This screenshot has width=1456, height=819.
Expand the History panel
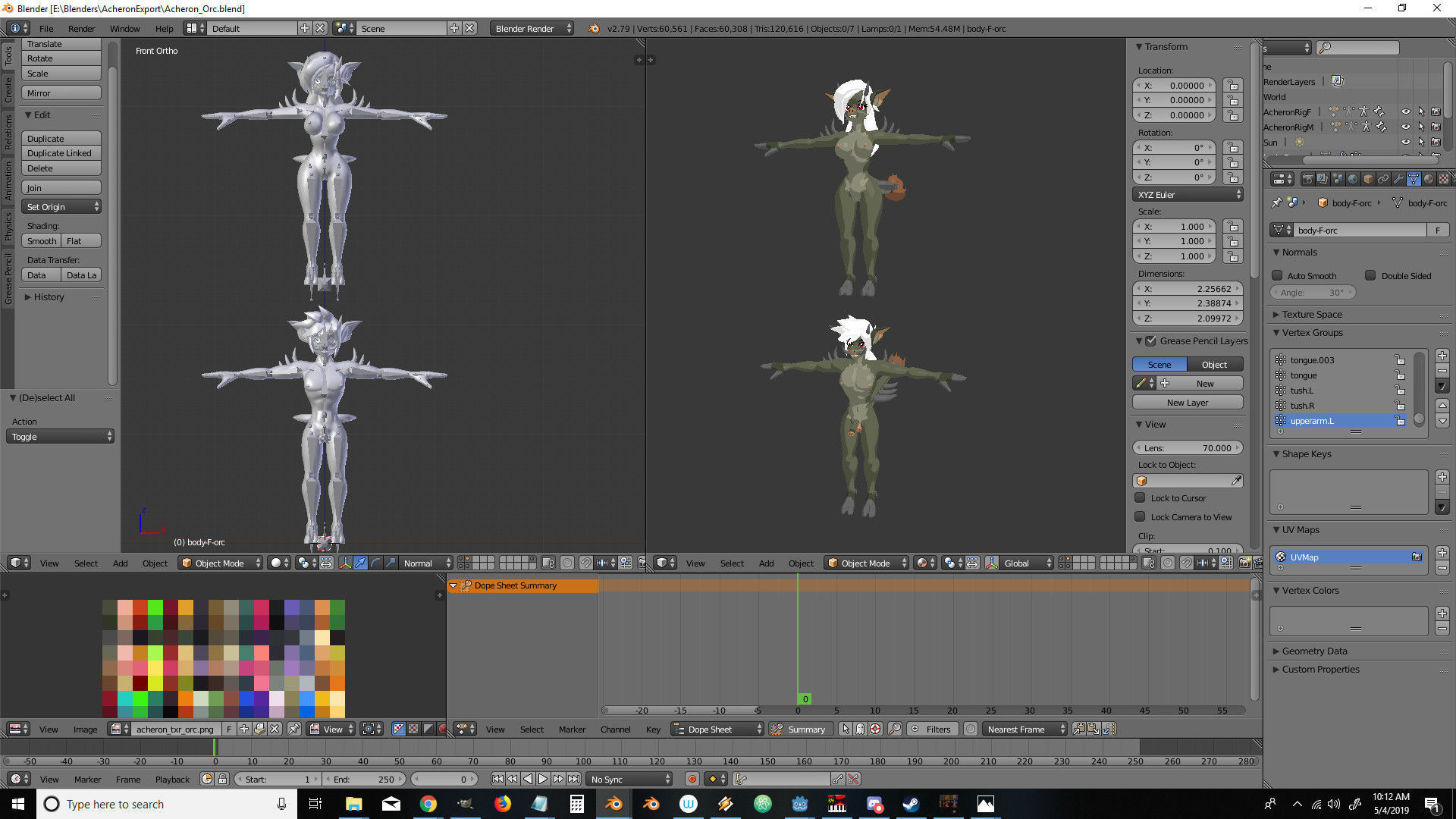coord(49,297)
